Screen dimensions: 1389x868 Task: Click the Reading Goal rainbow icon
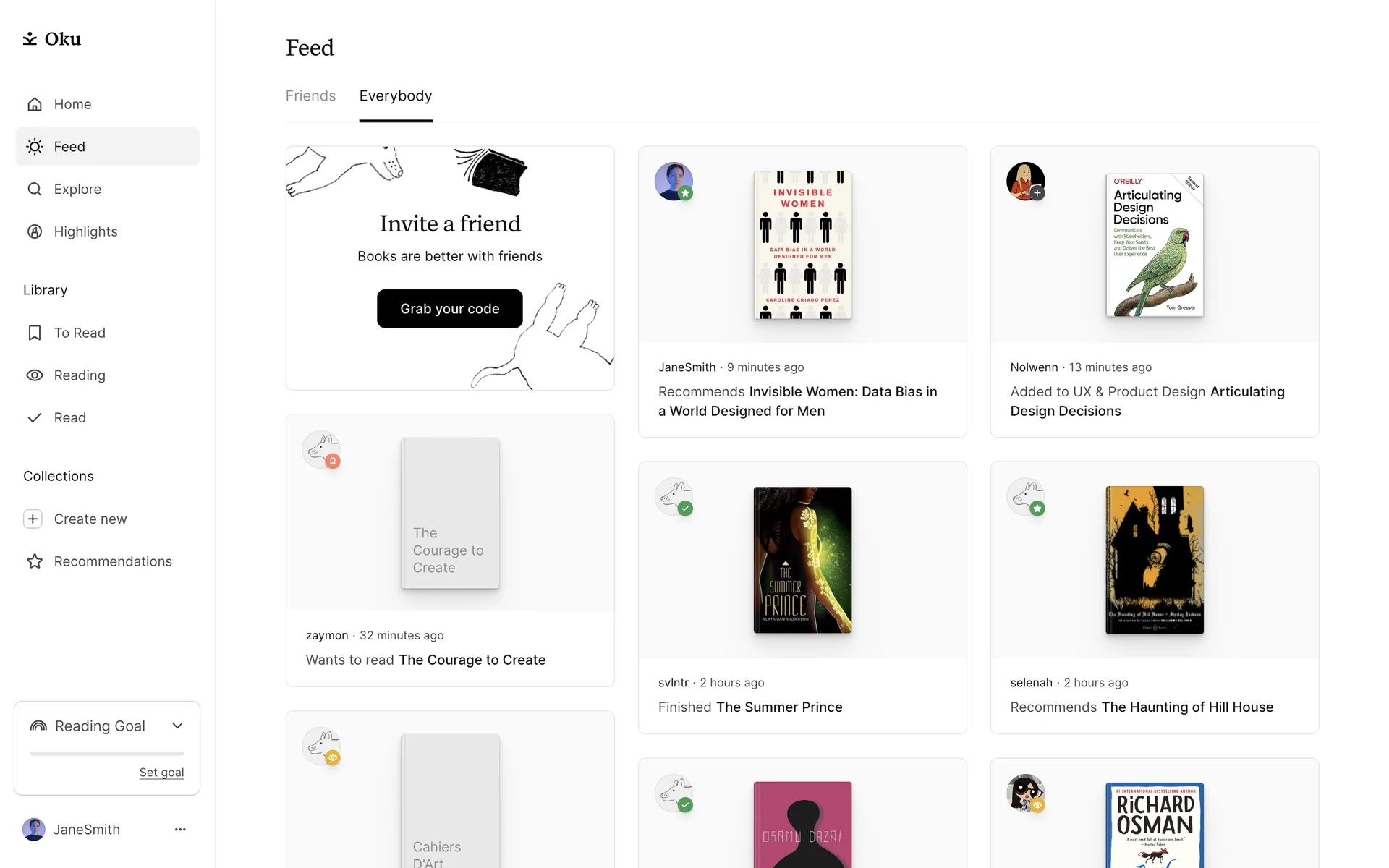coord(38,726)
